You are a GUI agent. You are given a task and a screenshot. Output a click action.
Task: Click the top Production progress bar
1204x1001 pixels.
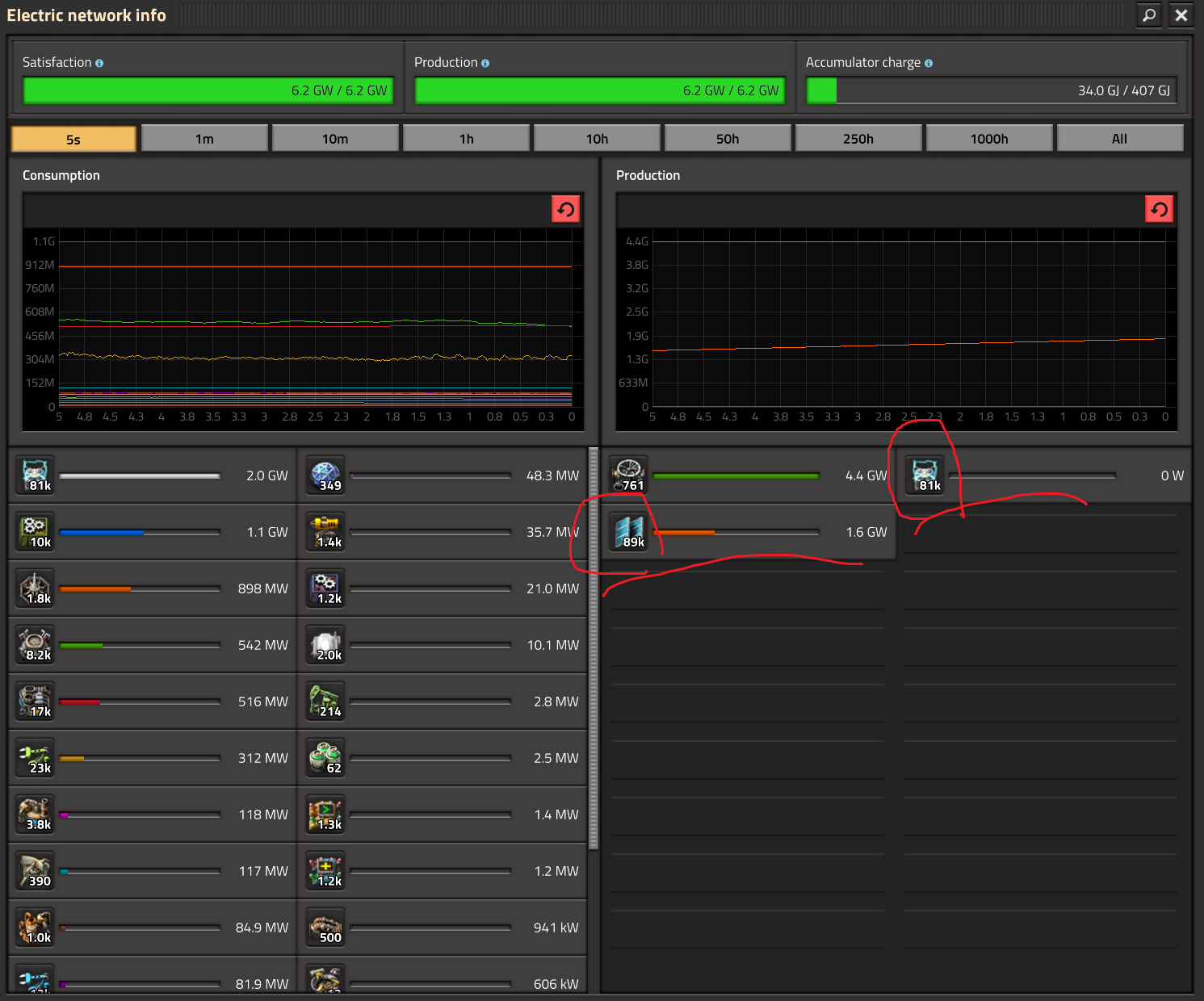(x=600, y=90)
